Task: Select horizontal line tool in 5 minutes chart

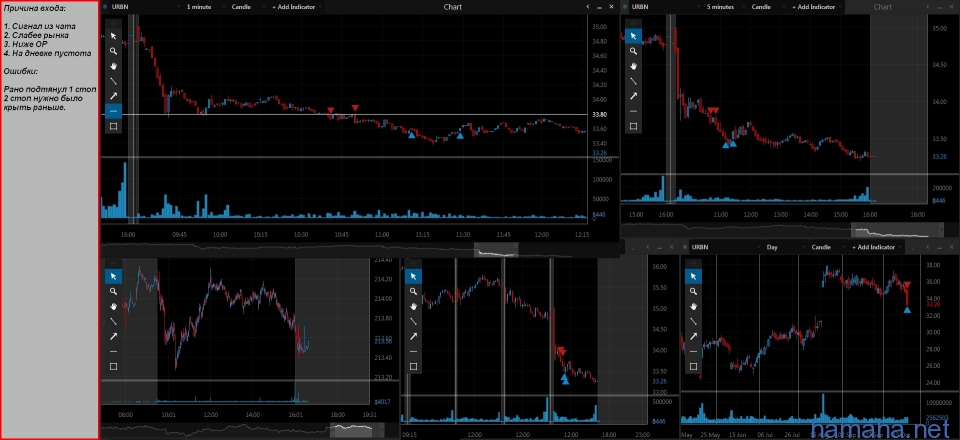Action: pyautogui.click(x=634, y=111)
